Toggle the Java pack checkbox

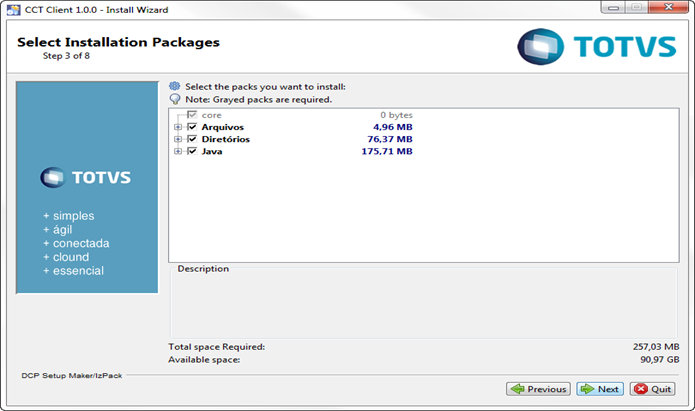192,151
